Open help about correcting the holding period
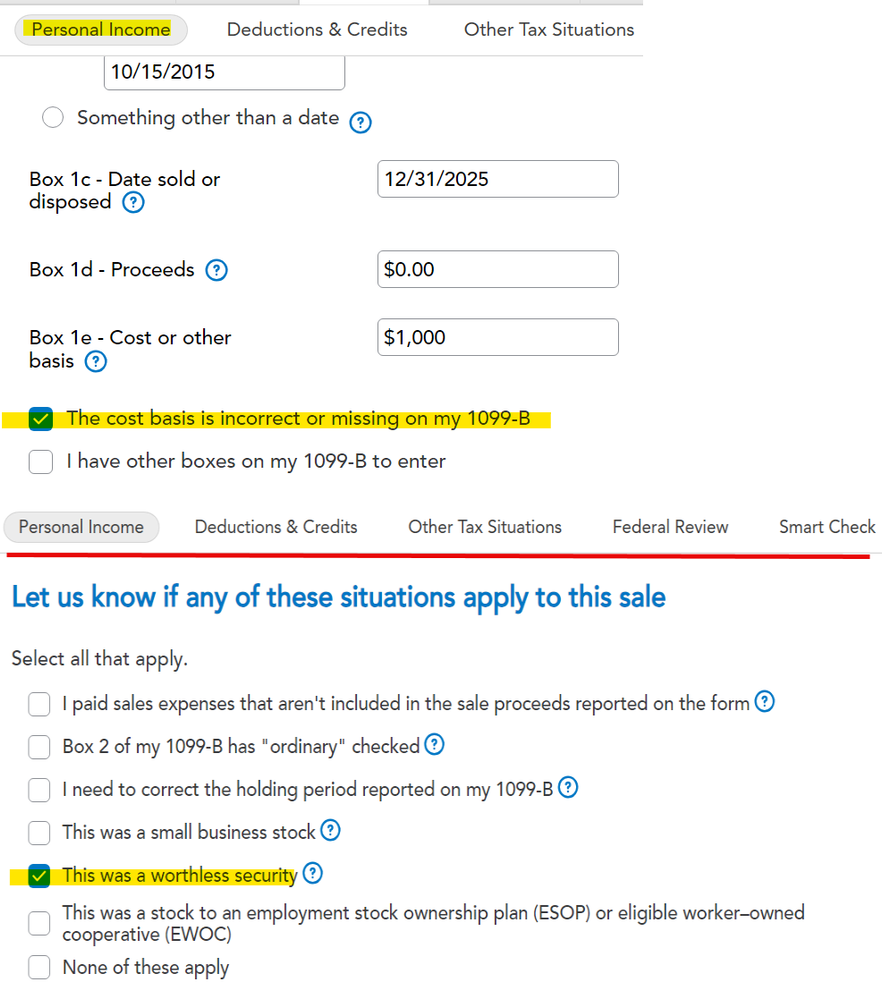Screen dimensions: 882x999 (x=568, y=788)
